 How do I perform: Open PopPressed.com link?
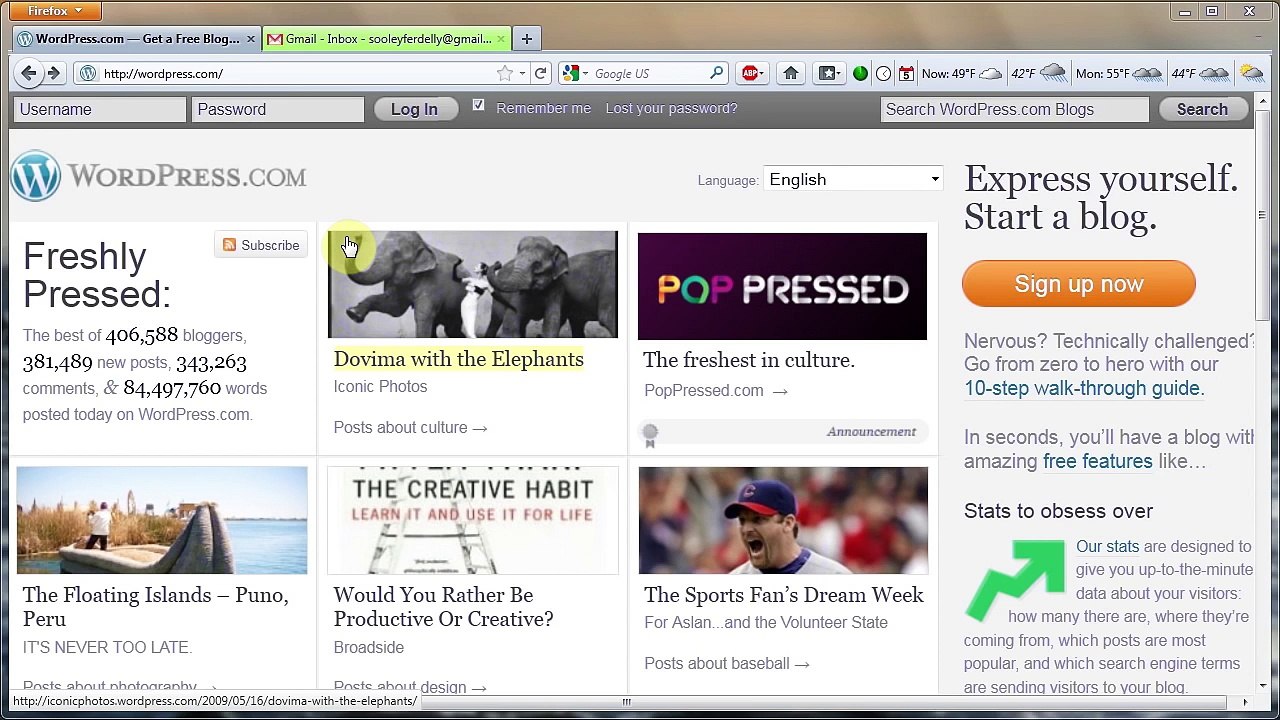pos(715,390)
